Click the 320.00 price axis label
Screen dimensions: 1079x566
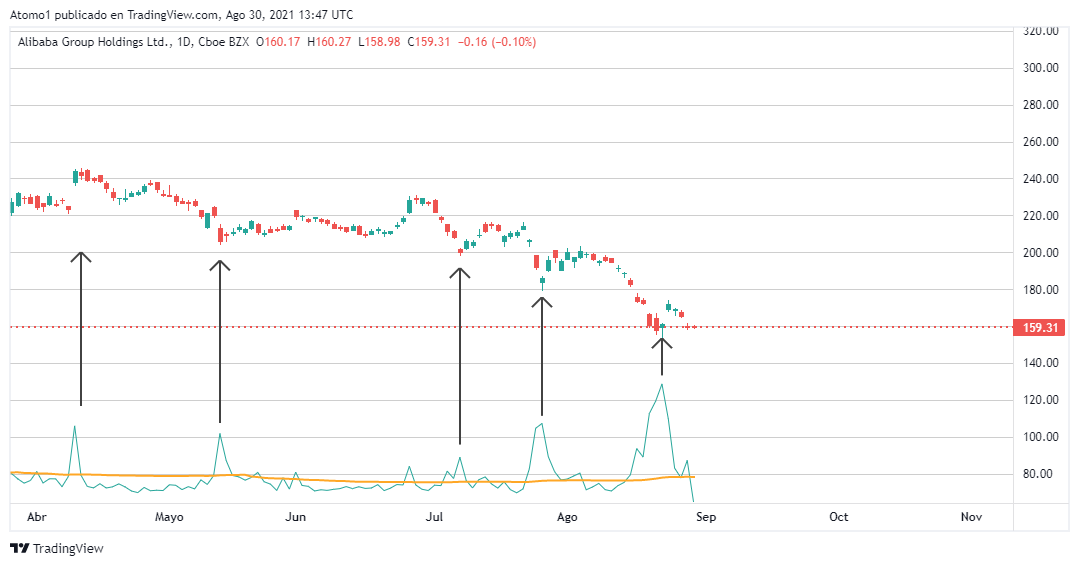pyautogui.click(x=1040, y=31)
